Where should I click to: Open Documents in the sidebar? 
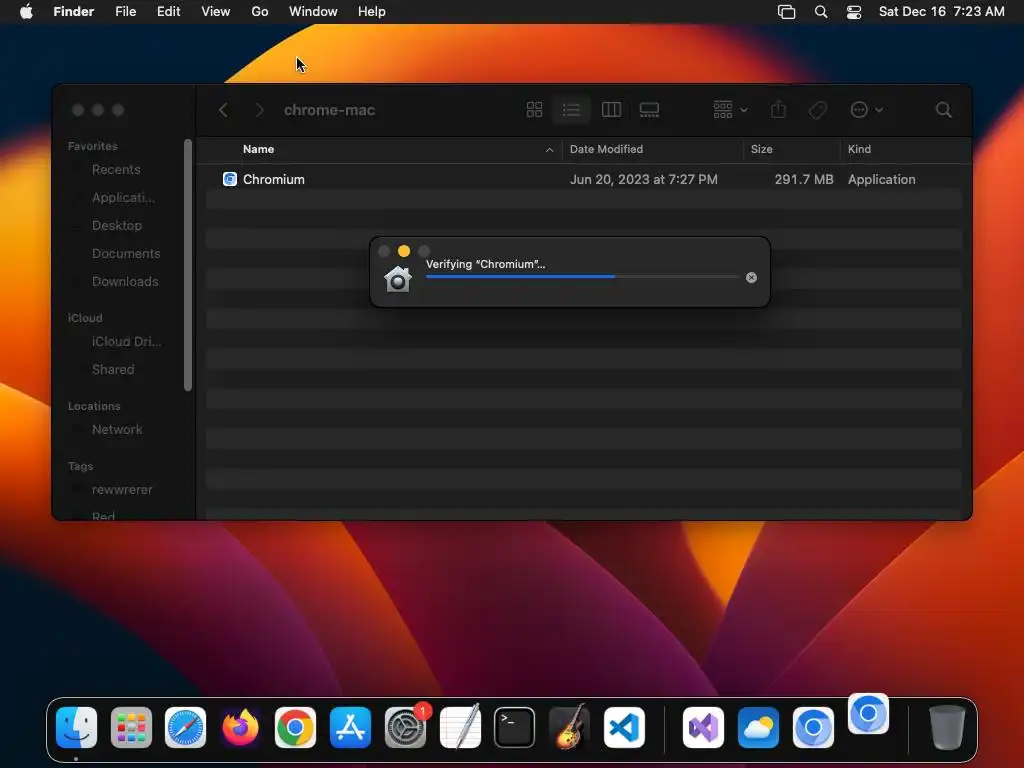[x=125, y=253]
